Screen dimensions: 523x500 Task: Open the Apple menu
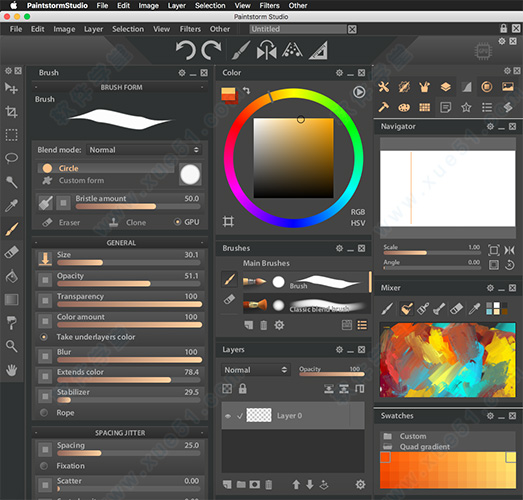pos(14,5)
